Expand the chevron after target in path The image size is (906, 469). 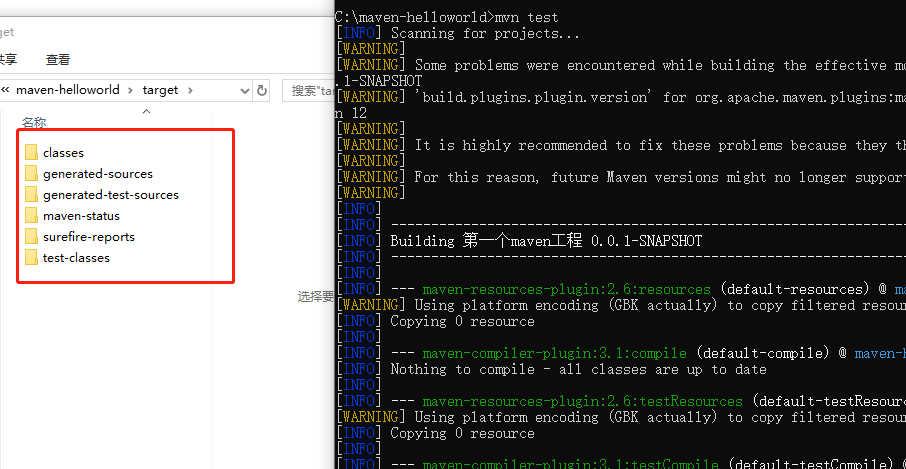[190, 91]
